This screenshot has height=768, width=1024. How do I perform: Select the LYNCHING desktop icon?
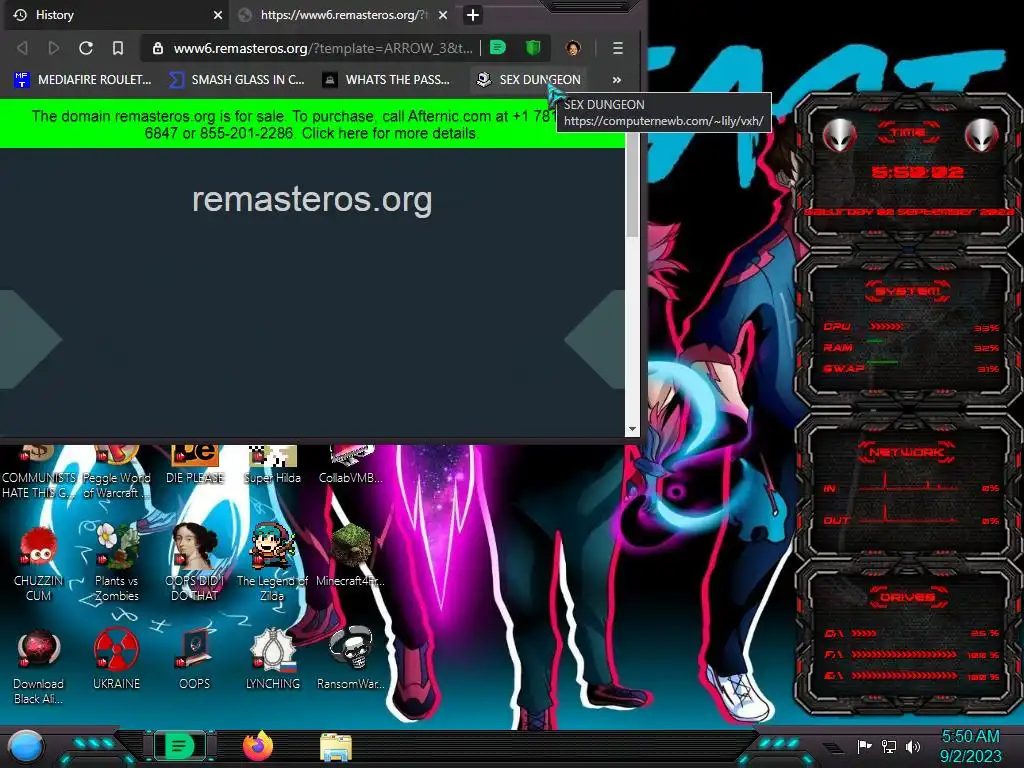(272, 658)
